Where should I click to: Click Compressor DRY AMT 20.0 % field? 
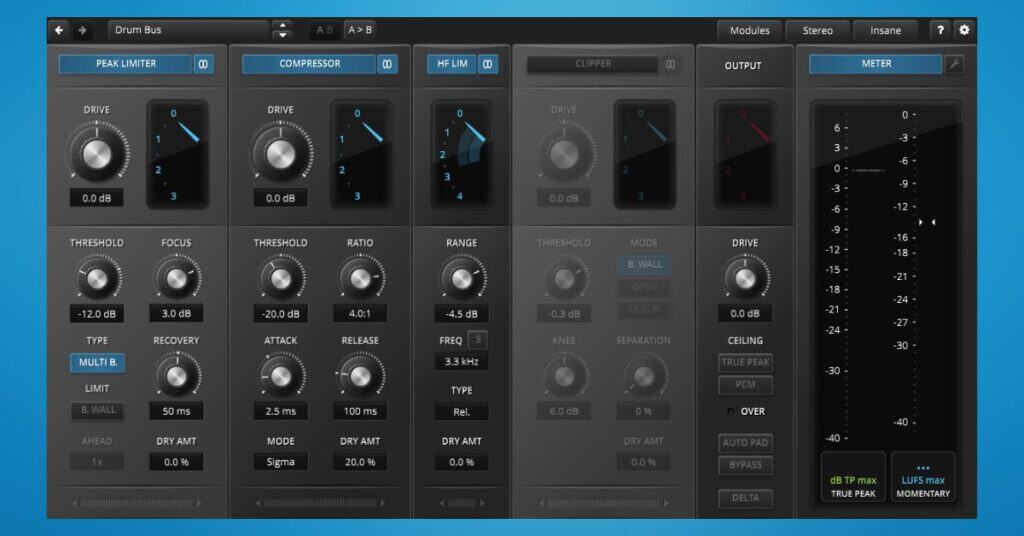360,462
